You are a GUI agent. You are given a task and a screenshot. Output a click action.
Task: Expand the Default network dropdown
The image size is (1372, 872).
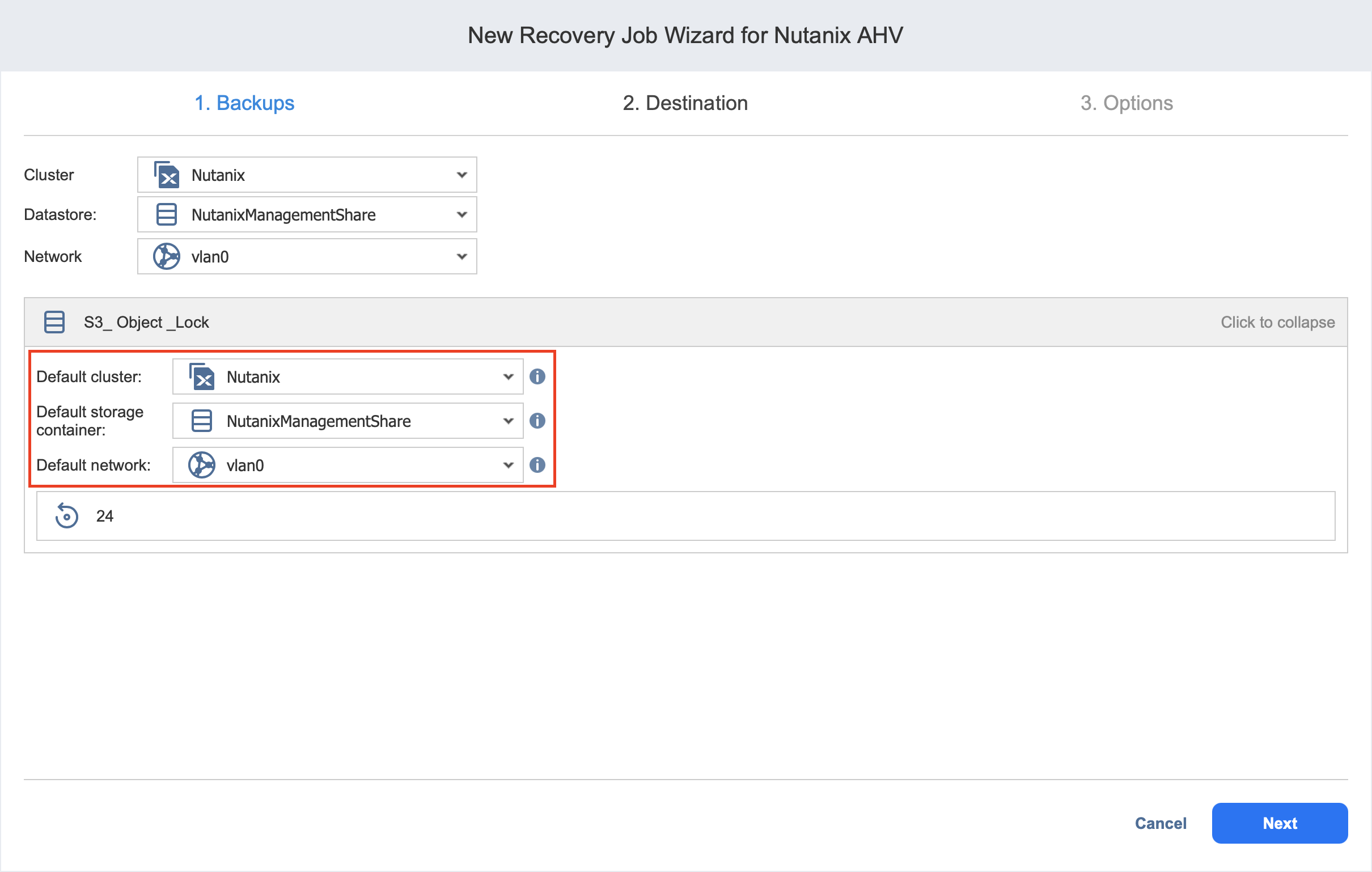pyautogui.click(x=508, y=465)
